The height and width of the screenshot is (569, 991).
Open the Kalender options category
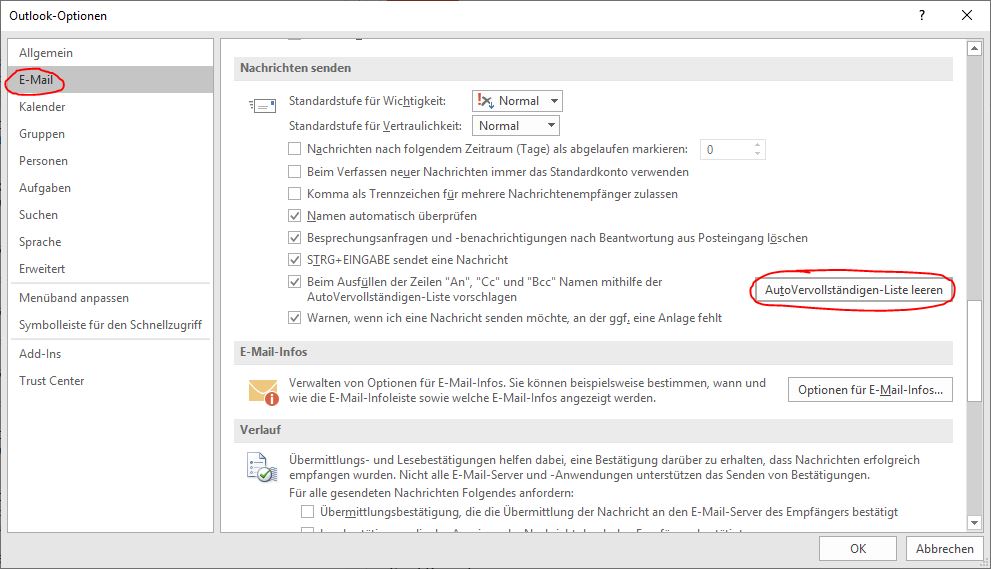(x=111, y=107)
